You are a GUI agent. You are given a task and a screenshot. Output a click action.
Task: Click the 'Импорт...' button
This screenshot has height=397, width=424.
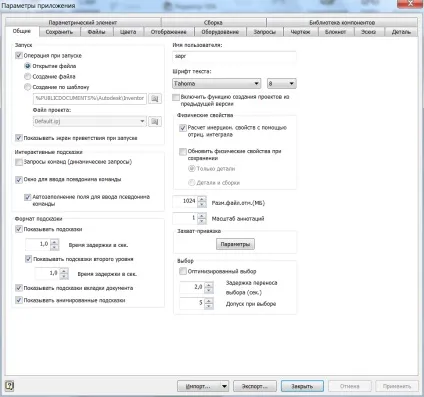pos(198,386)
